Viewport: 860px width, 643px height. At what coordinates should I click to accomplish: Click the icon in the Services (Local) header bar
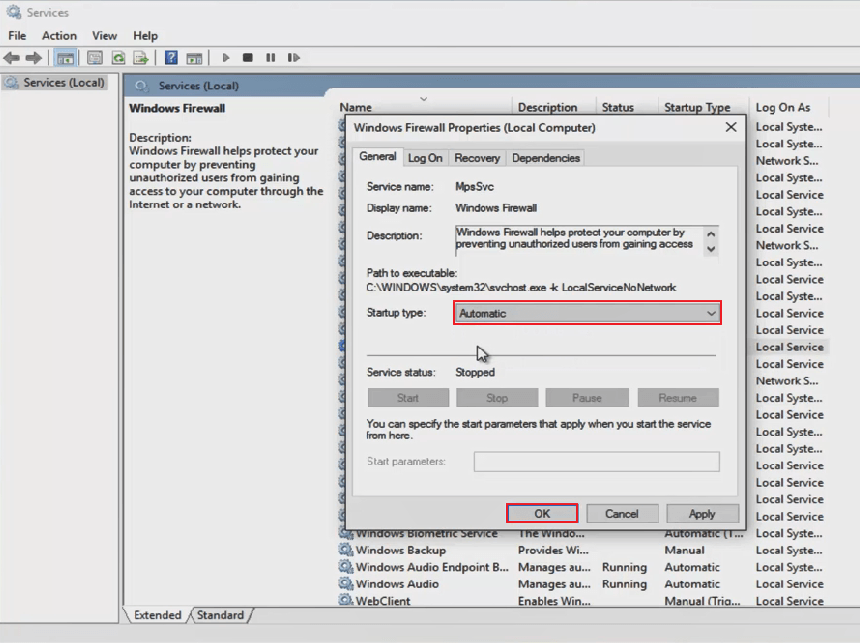[142, 86]
